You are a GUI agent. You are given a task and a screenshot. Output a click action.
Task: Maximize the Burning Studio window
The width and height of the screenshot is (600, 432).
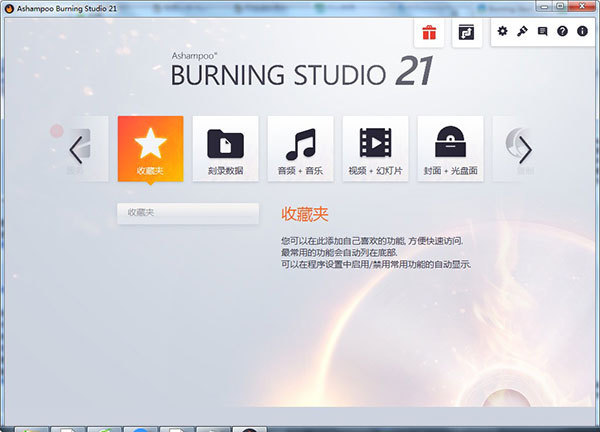560,6
